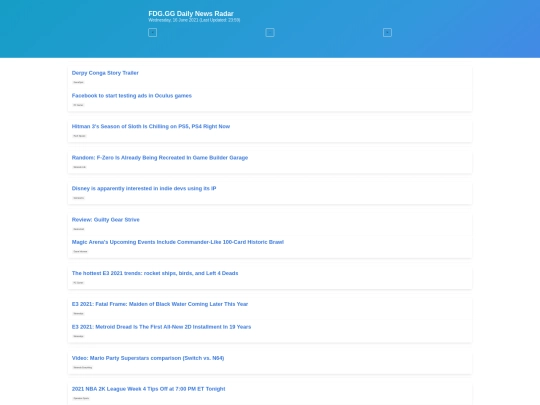Image resolution: width=540 pixels, height=405 pixels.
Task: Click source tag under Fatal Frame headline
Action: tap(79, 314)
